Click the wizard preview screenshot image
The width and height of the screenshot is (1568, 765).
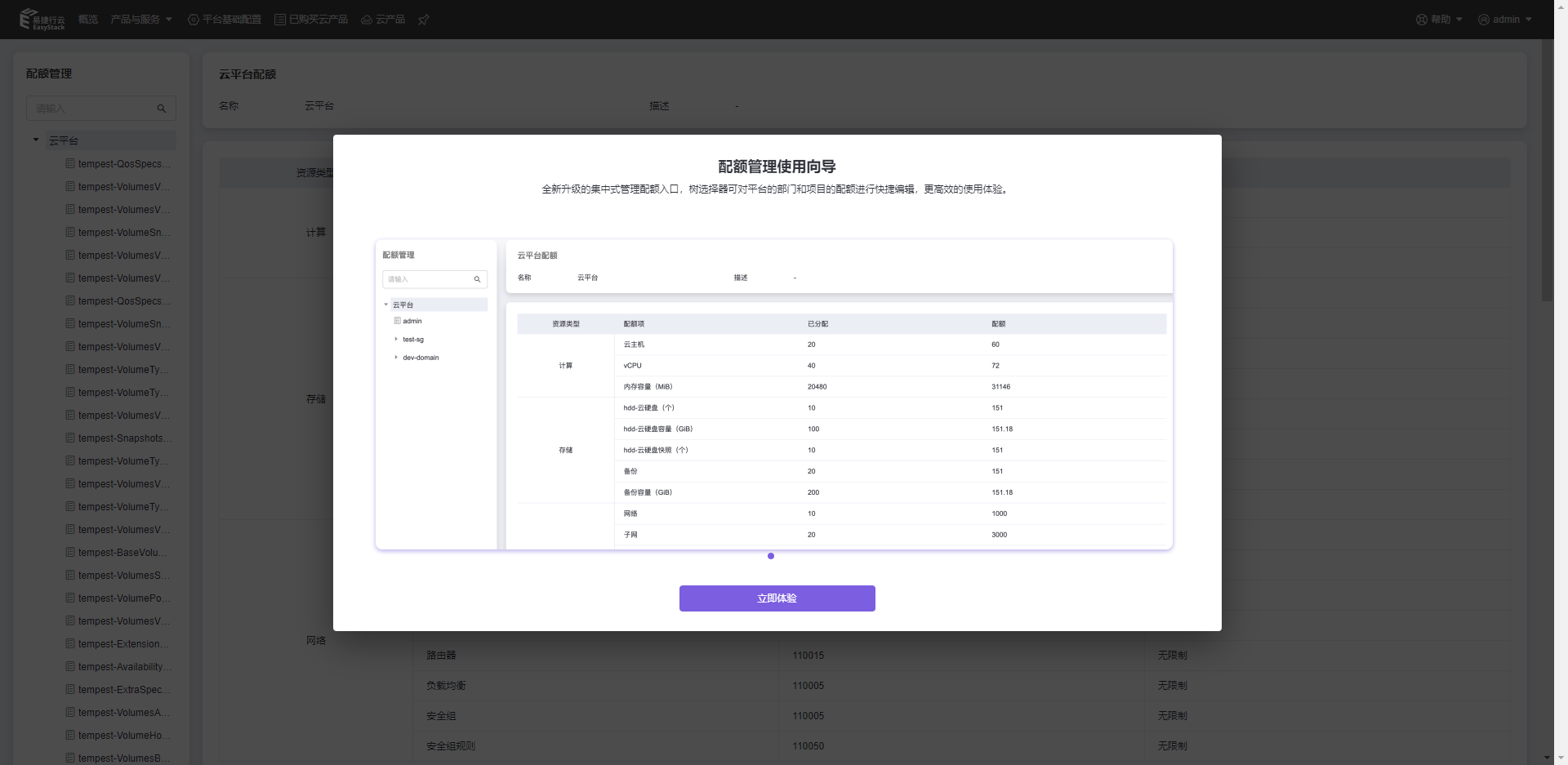[x=773, y=394]
